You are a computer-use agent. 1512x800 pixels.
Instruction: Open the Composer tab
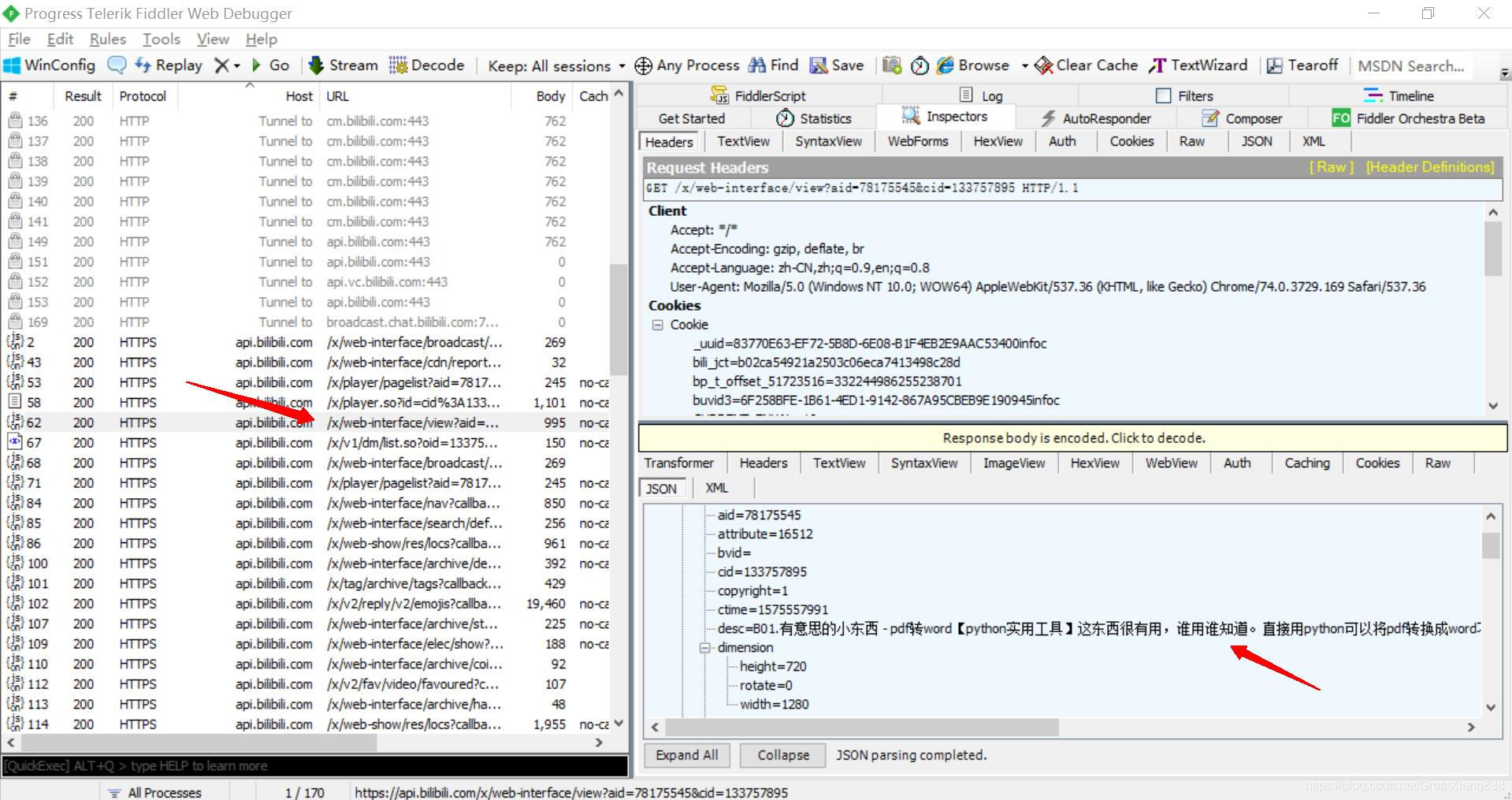pyautogui.click(x=1242, y=118)
